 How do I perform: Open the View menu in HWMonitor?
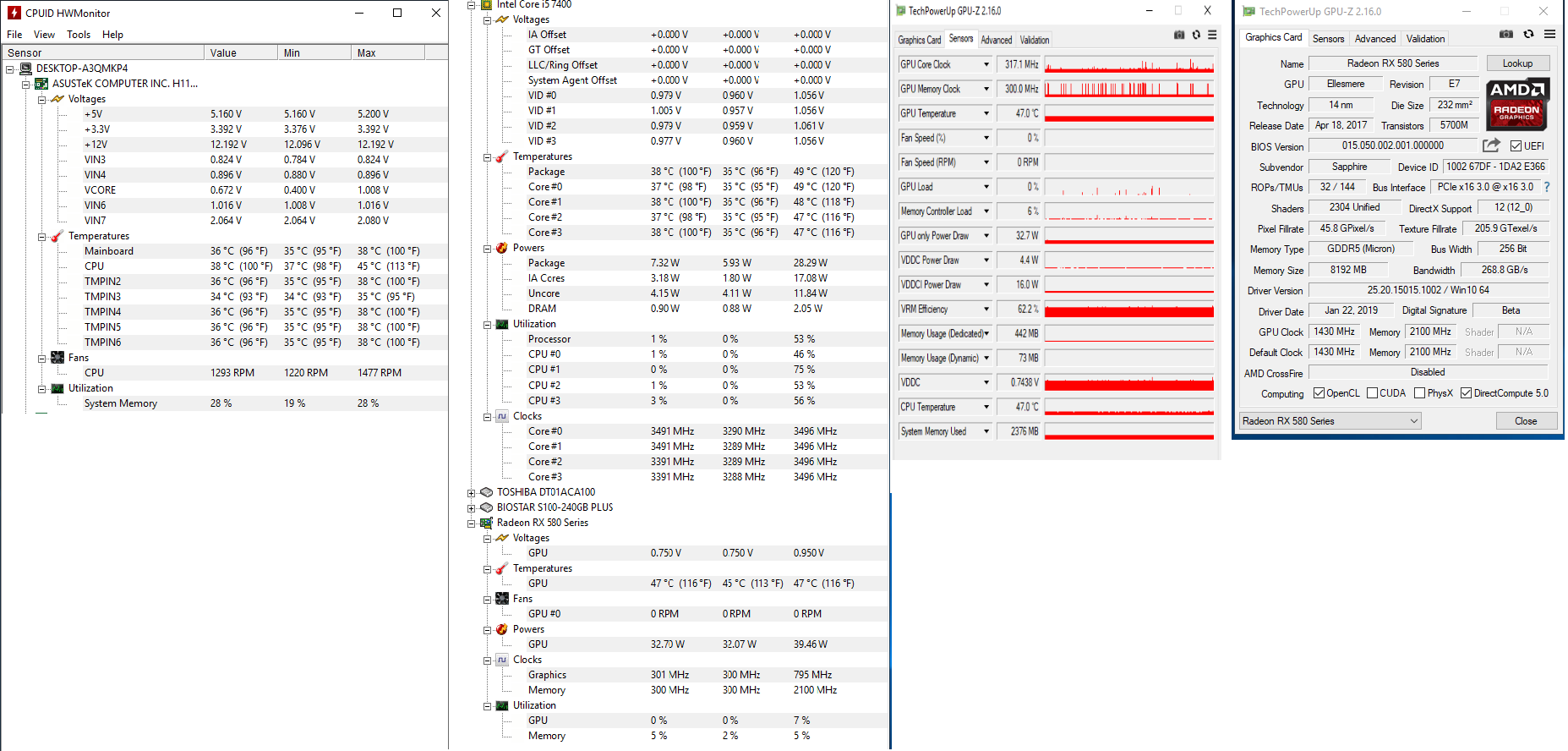click(x=44, y=35)
